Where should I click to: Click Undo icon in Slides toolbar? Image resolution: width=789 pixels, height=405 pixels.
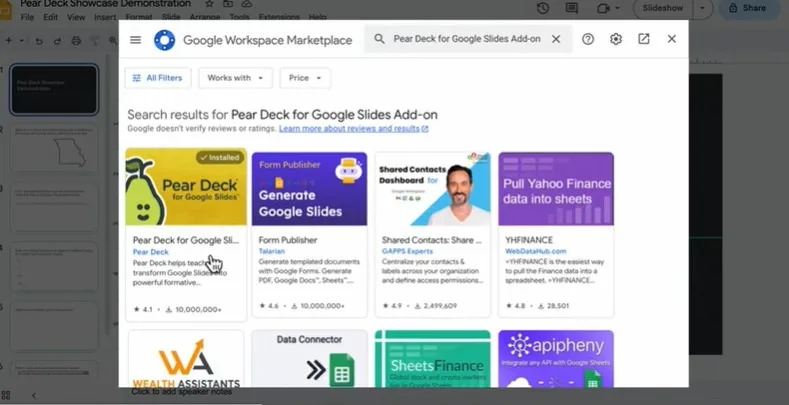coord(39,41)
